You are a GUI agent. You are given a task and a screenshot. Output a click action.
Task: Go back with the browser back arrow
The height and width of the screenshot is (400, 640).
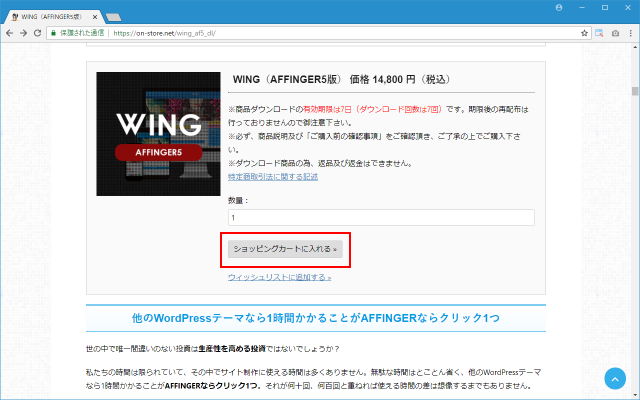click(x=9, y=33)
